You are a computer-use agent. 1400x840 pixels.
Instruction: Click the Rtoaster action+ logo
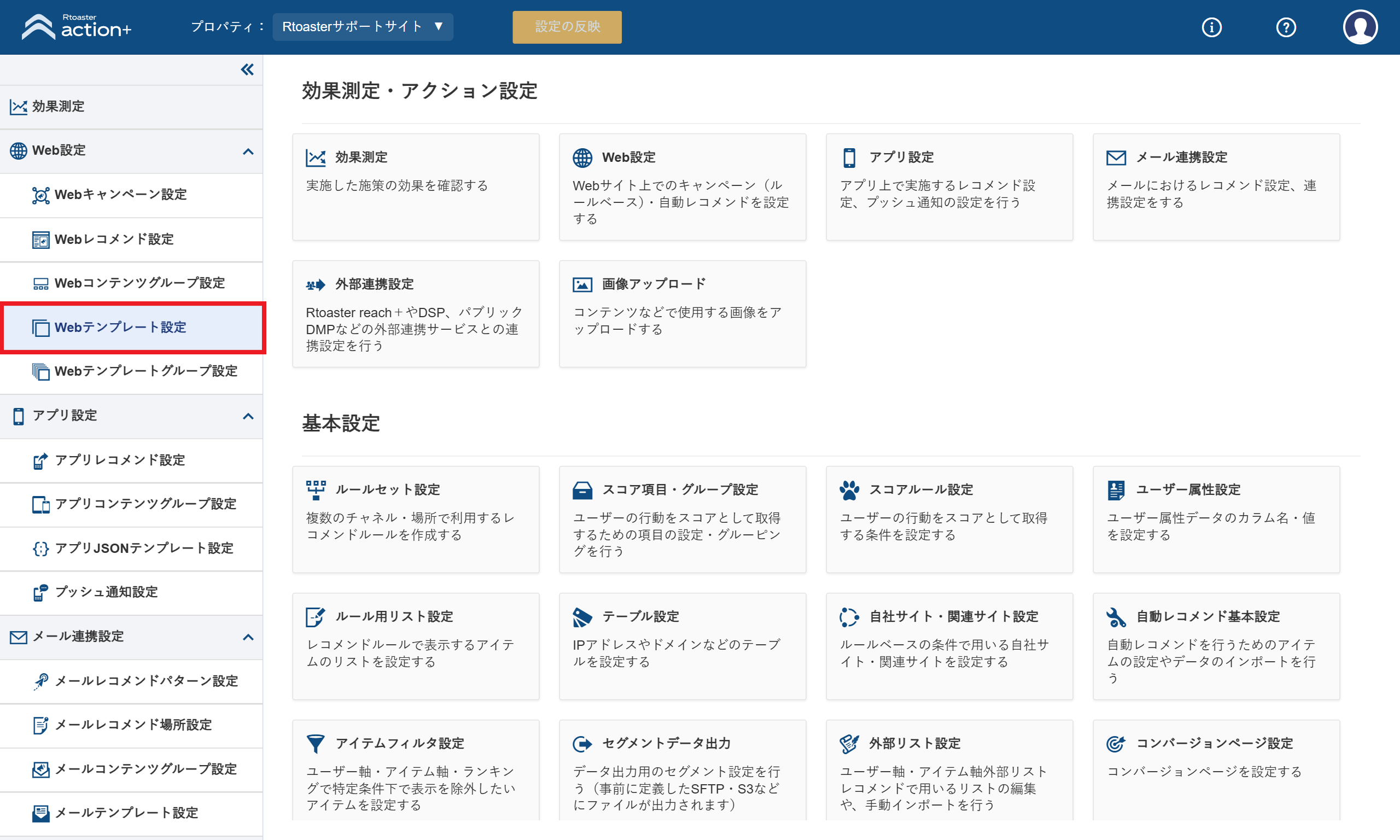point(77,27)
